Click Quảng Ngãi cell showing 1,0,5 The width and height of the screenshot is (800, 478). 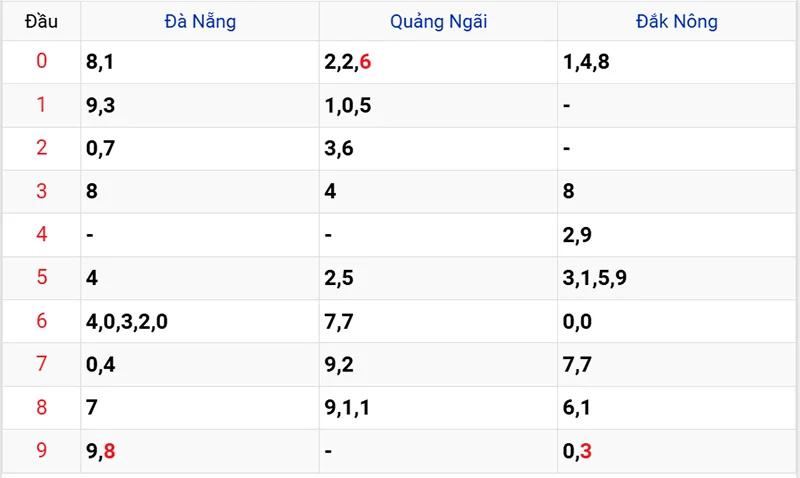(x=348, y=105)
